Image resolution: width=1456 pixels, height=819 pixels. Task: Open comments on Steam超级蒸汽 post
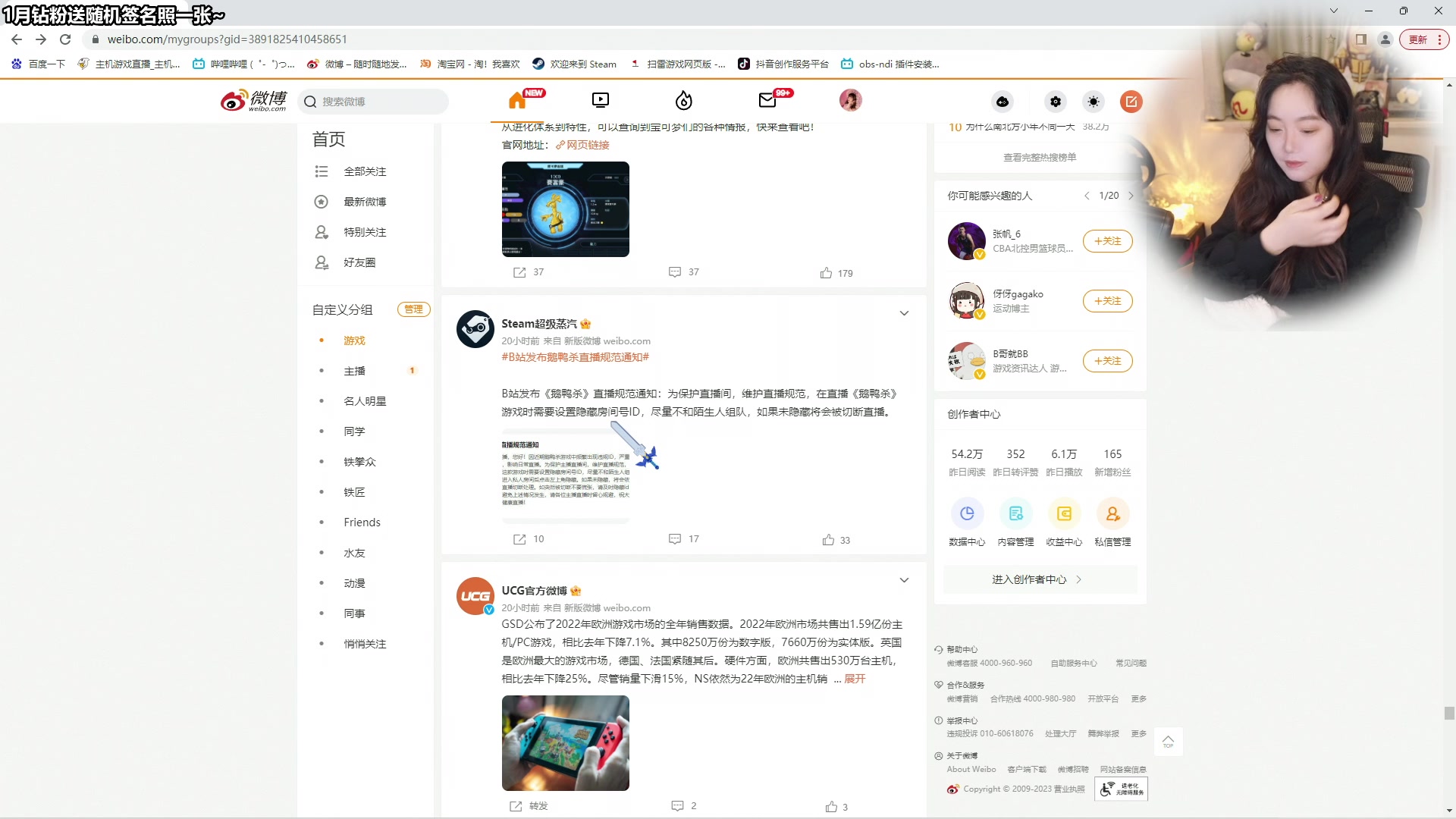(x=684, y=539)
